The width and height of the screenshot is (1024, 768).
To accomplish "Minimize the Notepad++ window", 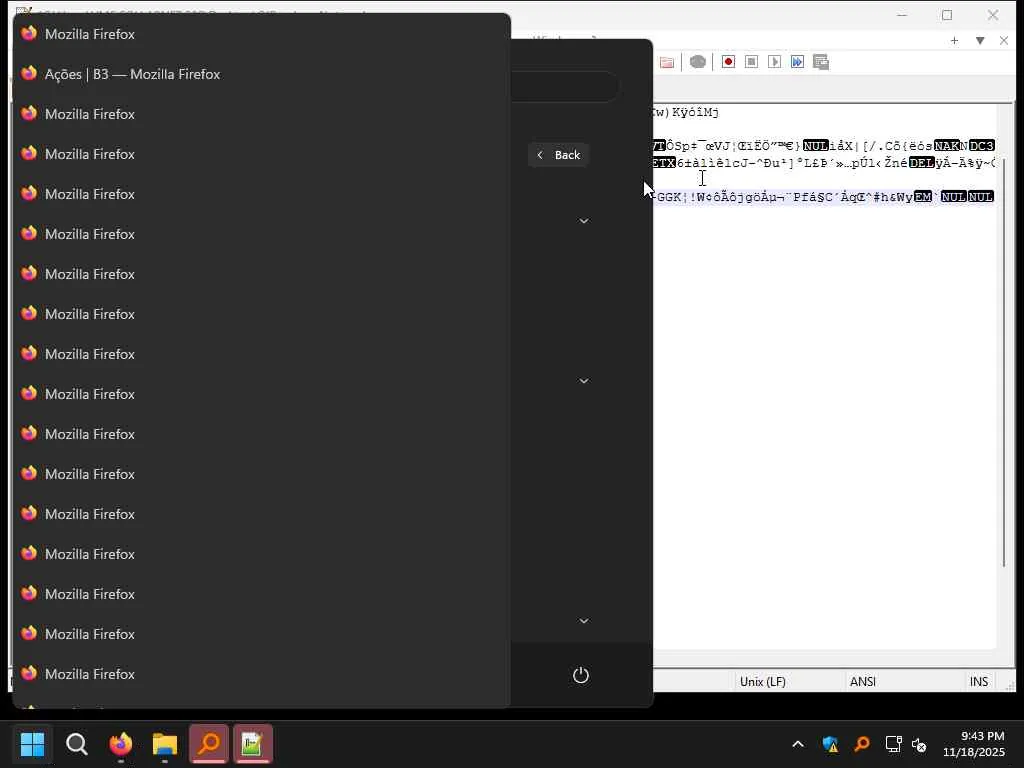I will pyautogui.click(x=902, y=15).
